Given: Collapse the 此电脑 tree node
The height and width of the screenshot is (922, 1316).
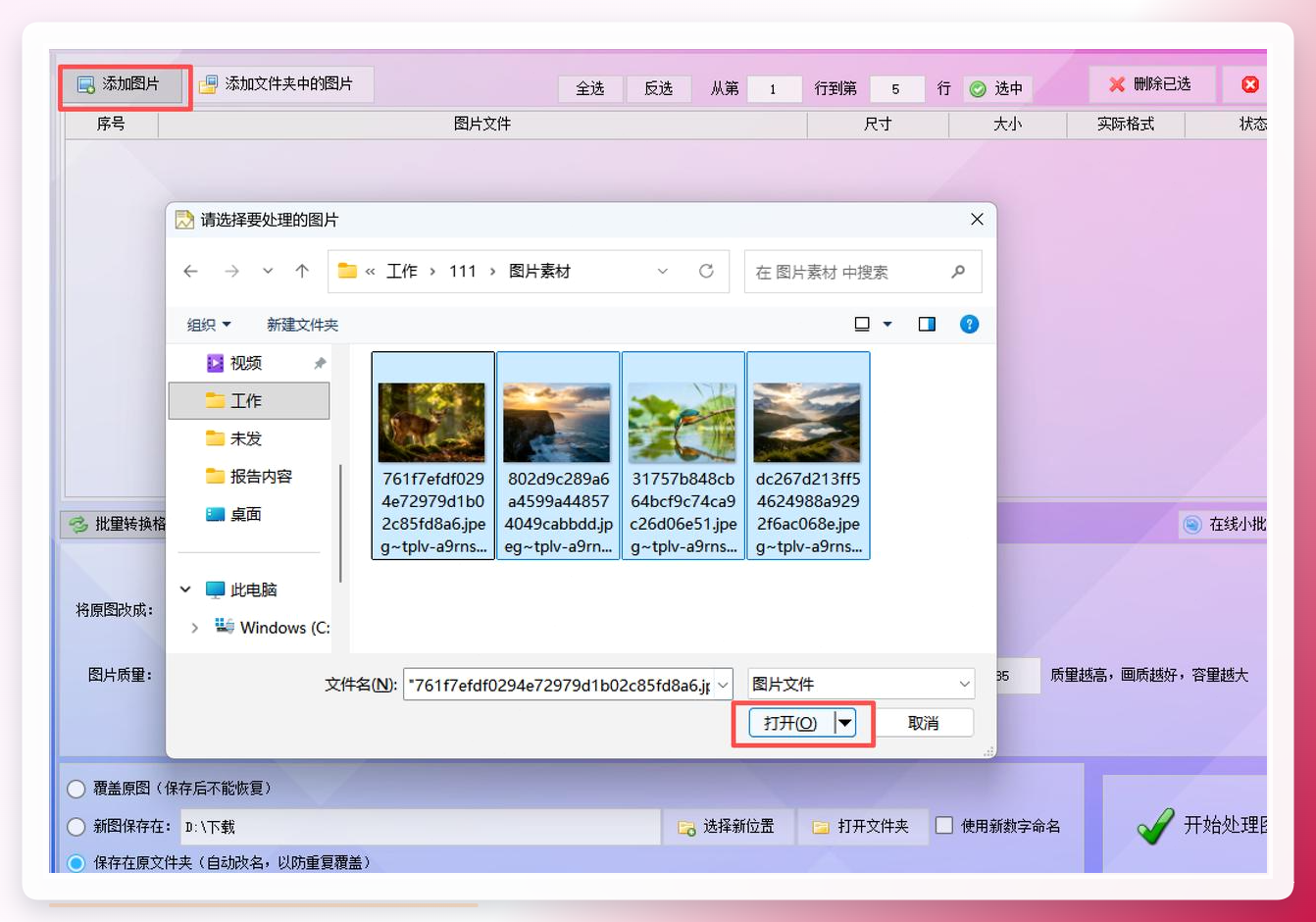Looking at the screenshot, I should 185,589.
